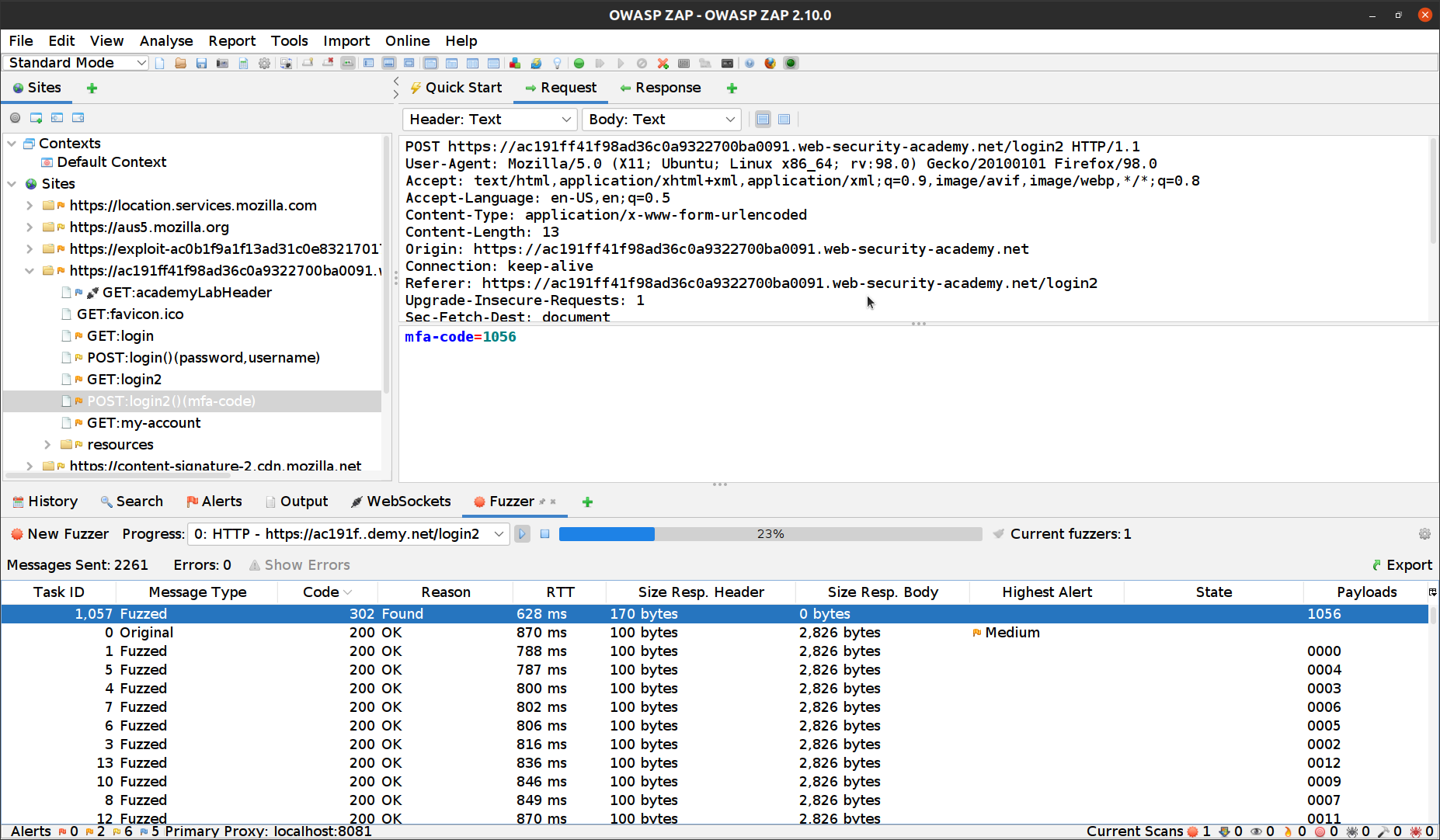The height and width of the screenshot is (840, 1440).
Task: Click the Firefox browser launch icon
Action: (x=770, y=63)
